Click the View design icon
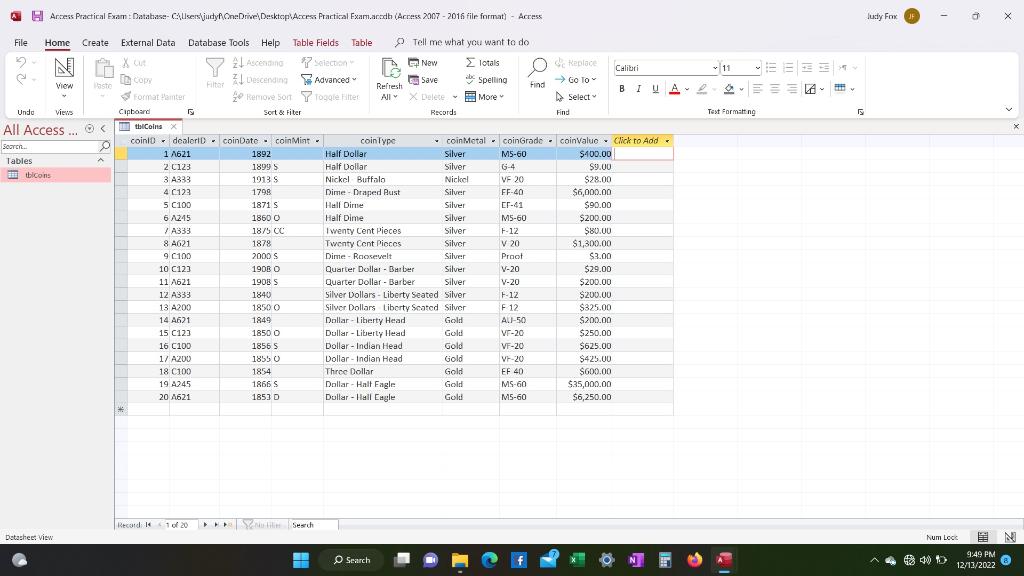Screen dimensions: 1024x576 tap(64, 69)
